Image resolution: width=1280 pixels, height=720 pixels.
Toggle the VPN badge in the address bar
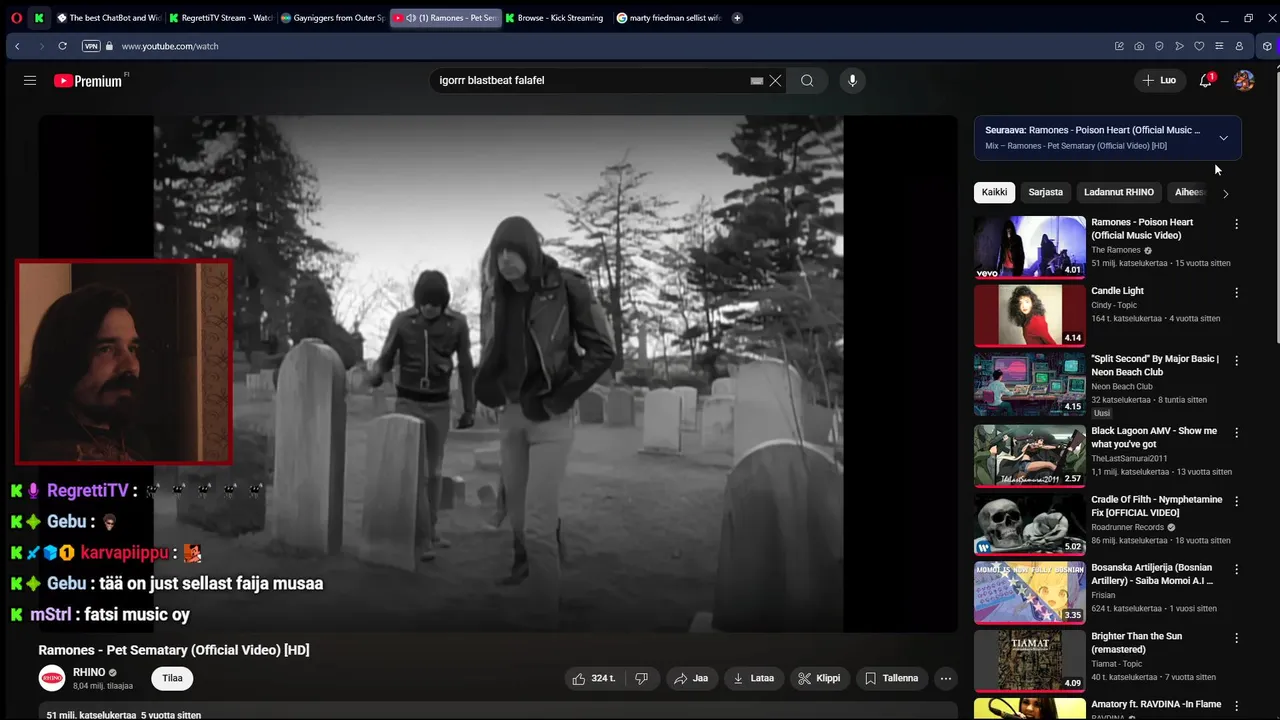click(x=91, y=46)
